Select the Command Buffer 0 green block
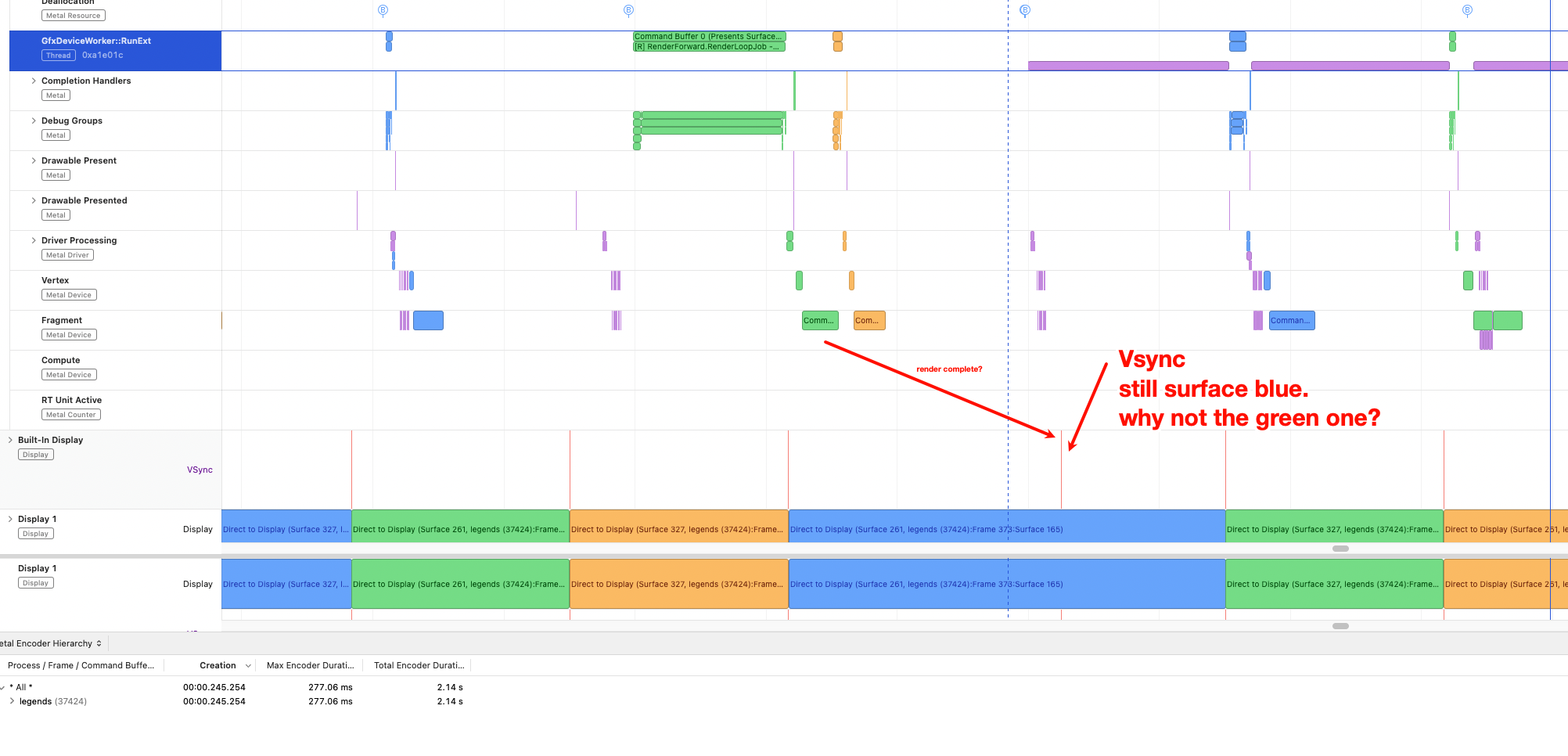The image size is (1568, 756). pos(710,36)
